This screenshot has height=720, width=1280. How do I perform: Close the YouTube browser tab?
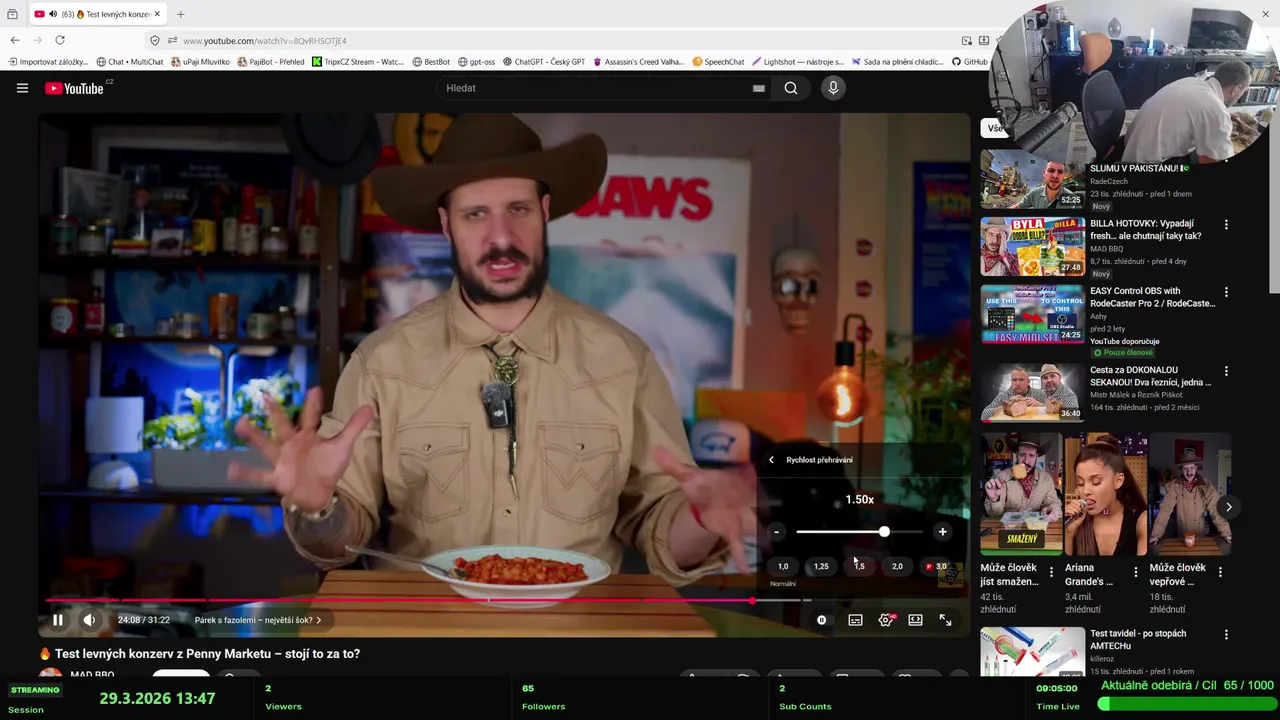coord(157,14)
